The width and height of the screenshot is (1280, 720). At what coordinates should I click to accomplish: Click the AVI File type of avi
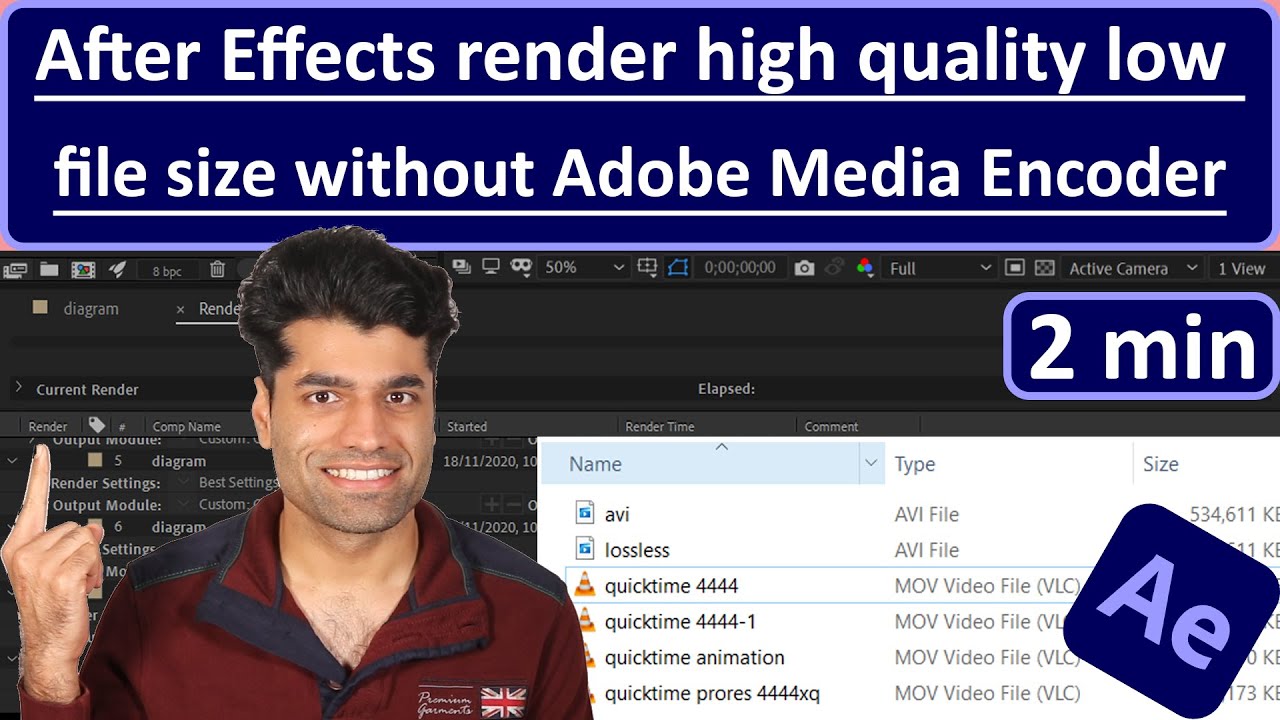pos(927,514)
